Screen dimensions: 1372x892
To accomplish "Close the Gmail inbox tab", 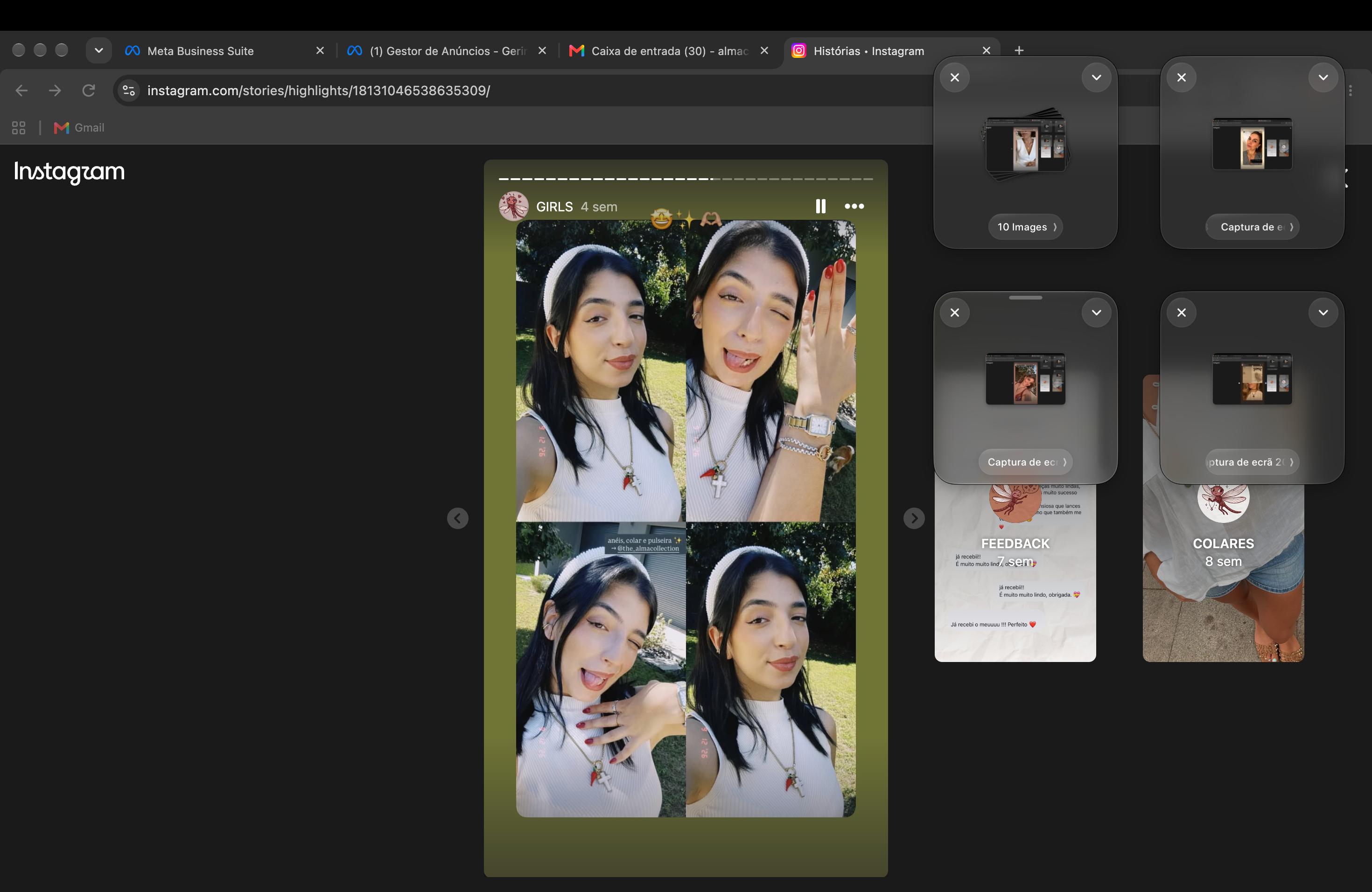I will 764,51.
